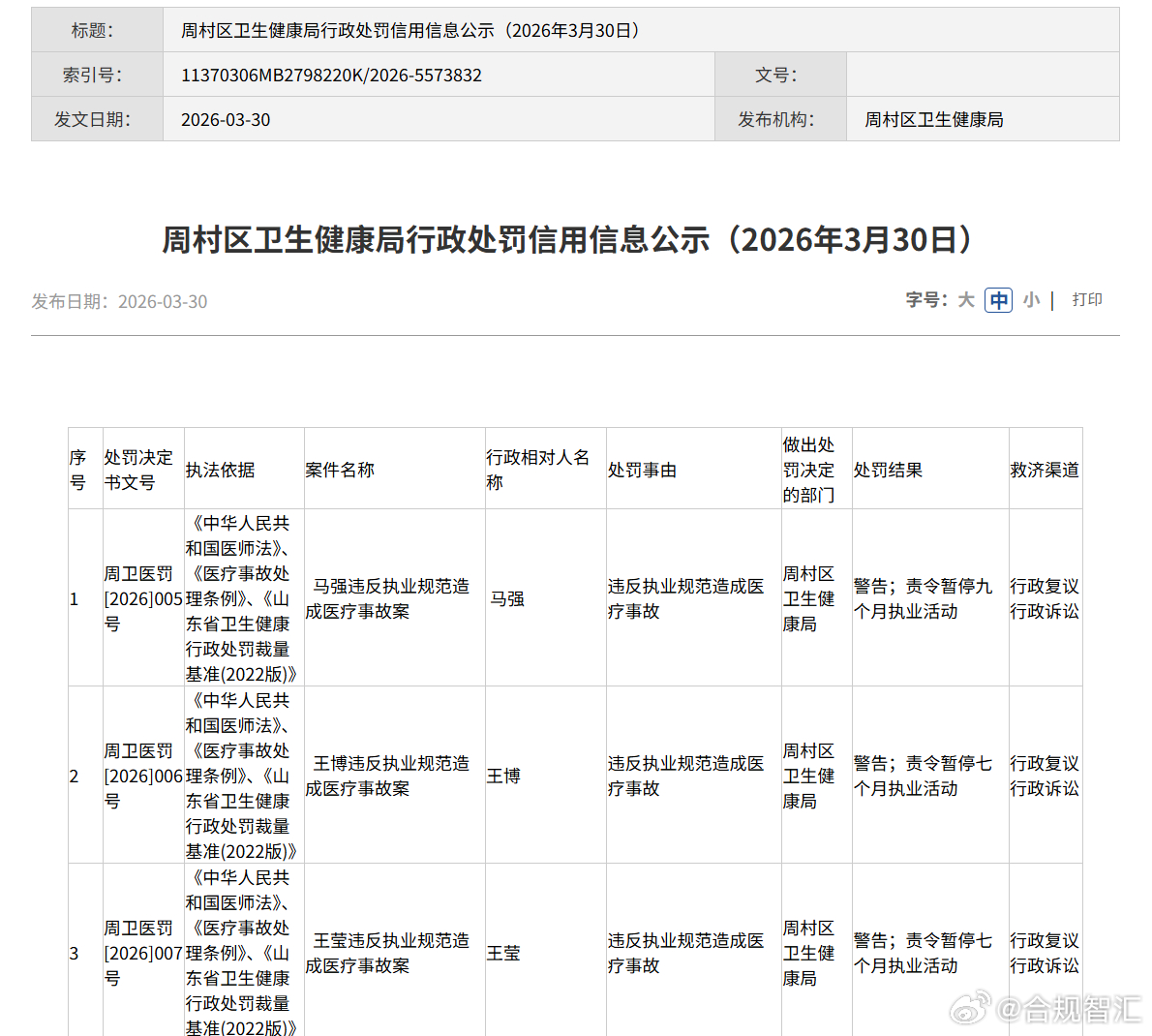Click the name 马强 in party column
Viewport: 1152px width, 1036px height.
tap(507, 598)
